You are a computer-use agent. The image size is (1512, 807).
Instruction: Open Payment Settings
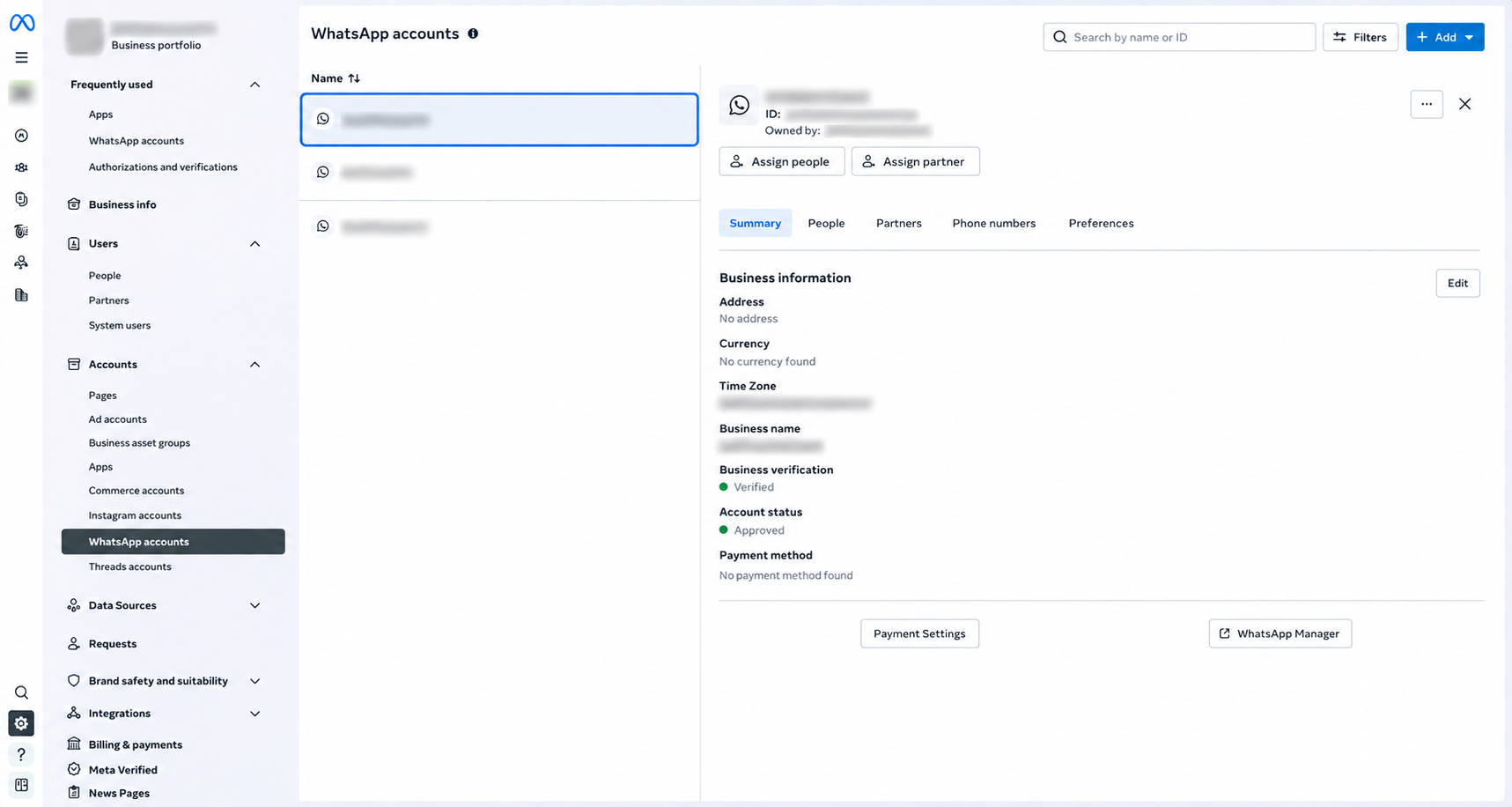point(919,633)
